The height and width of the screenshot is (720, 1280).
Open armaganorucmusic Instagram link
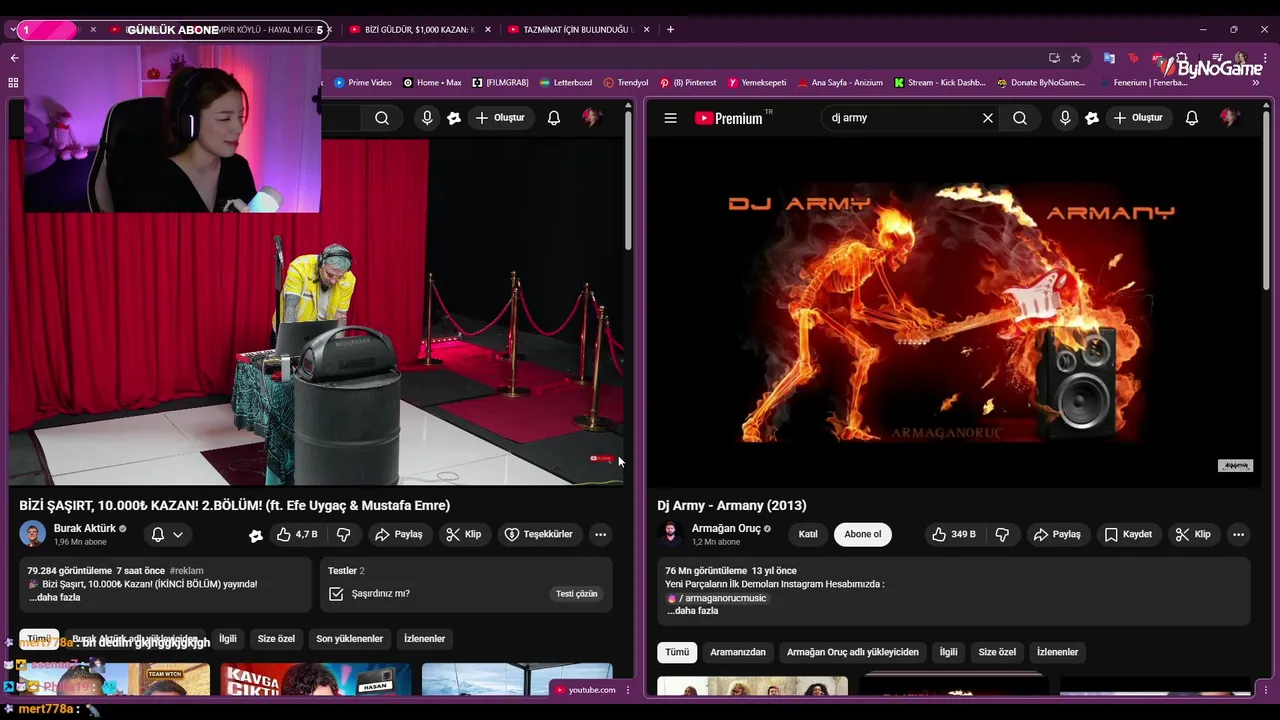click(x=717, y=598)
